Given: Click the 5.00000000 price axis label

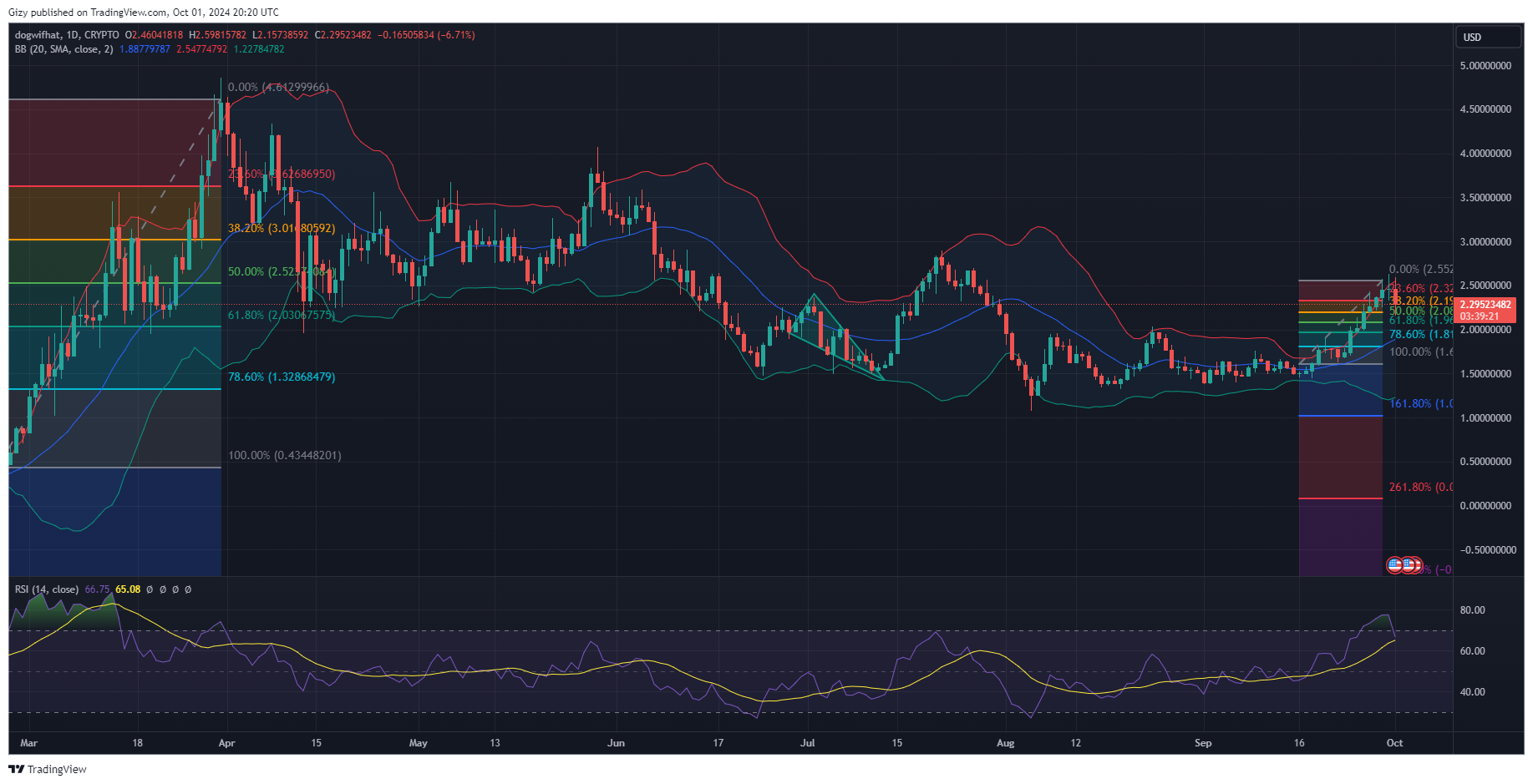Looking at the screenshot, I should tap(1485, 65).
